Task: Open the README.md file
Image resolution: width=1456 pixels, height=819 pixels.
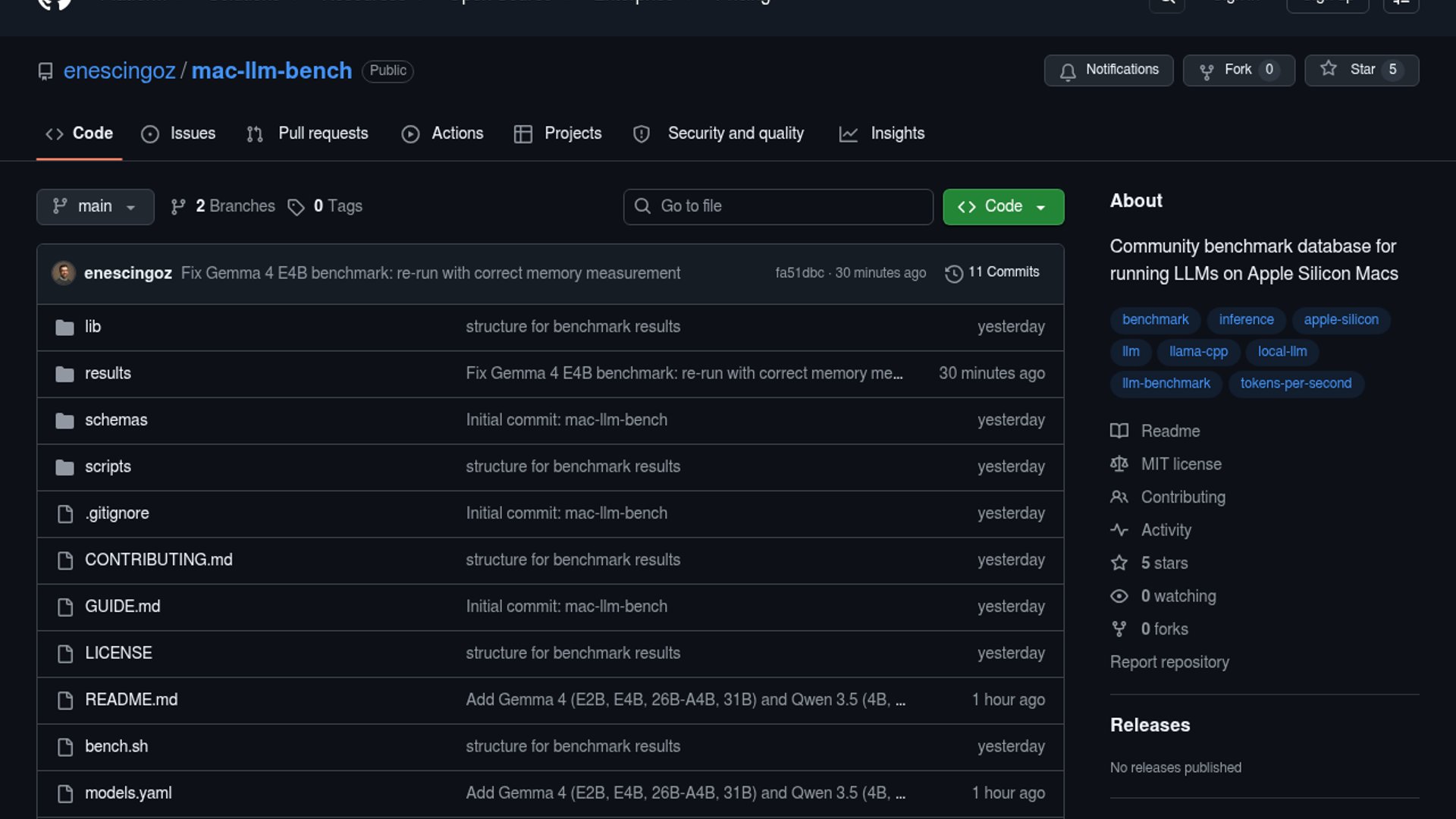Action: 131,700
